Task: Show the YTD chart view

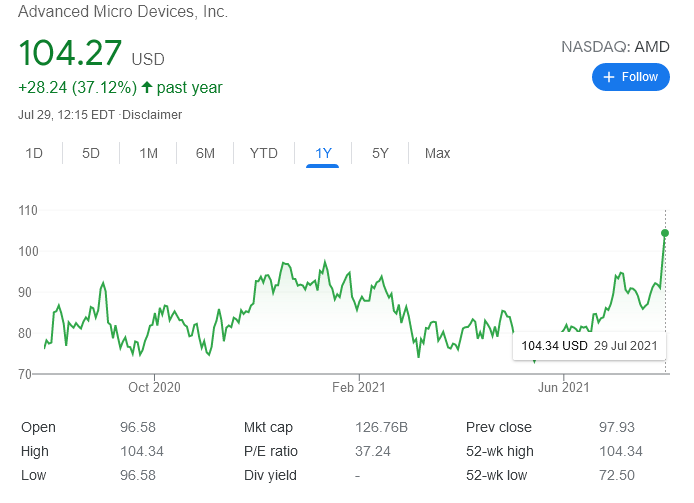Action: pos(263,153)
